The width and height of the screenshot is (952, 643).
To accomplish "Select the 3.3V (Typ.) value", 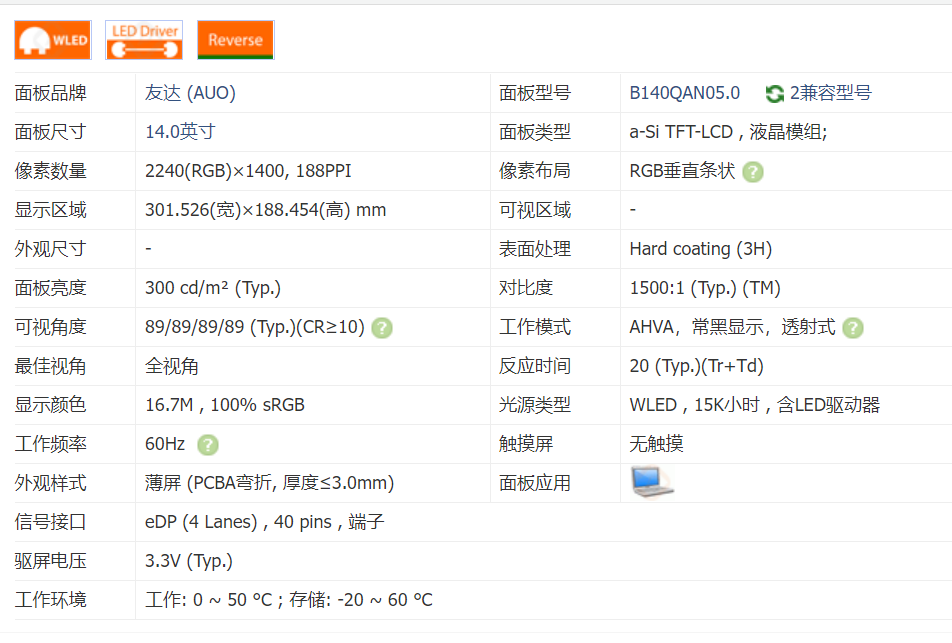I will (189, 561).
